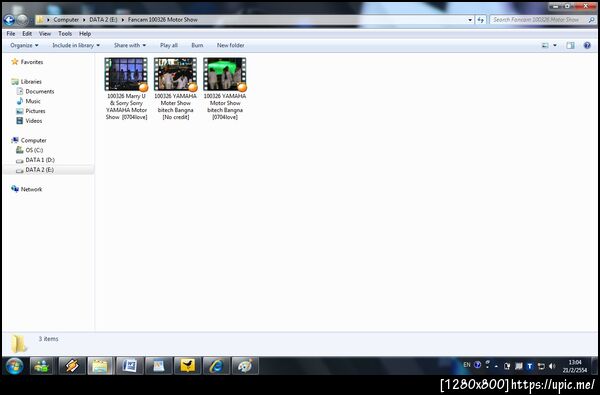The image size is (600, 395).
Task: Click the Burn button
Action: [x=197, y=45]
